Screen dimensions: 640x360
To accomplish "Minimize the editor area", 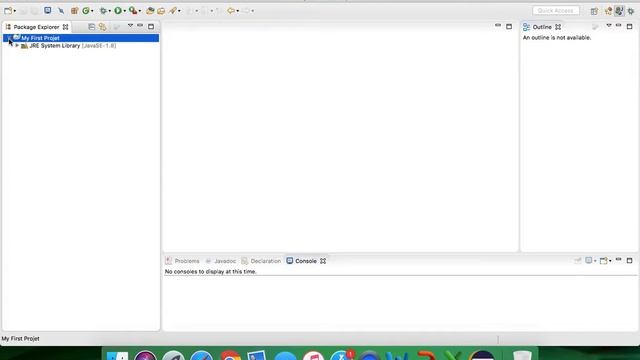I will [498, 26].
